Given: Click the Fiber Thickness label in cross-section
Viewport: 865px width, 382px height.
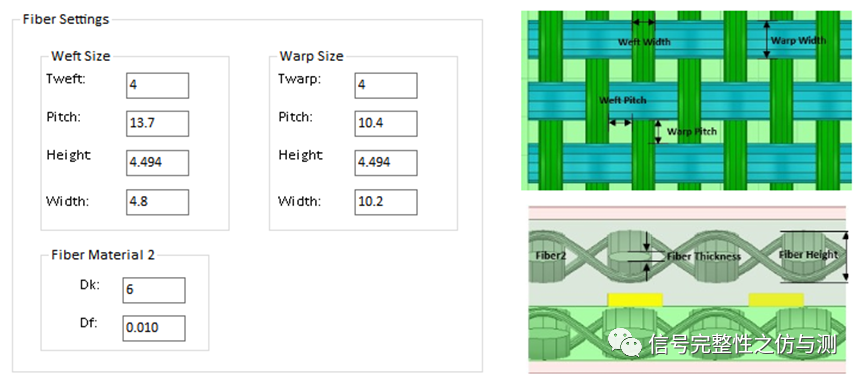Looking at the screenshot, I should pos(703,257).
